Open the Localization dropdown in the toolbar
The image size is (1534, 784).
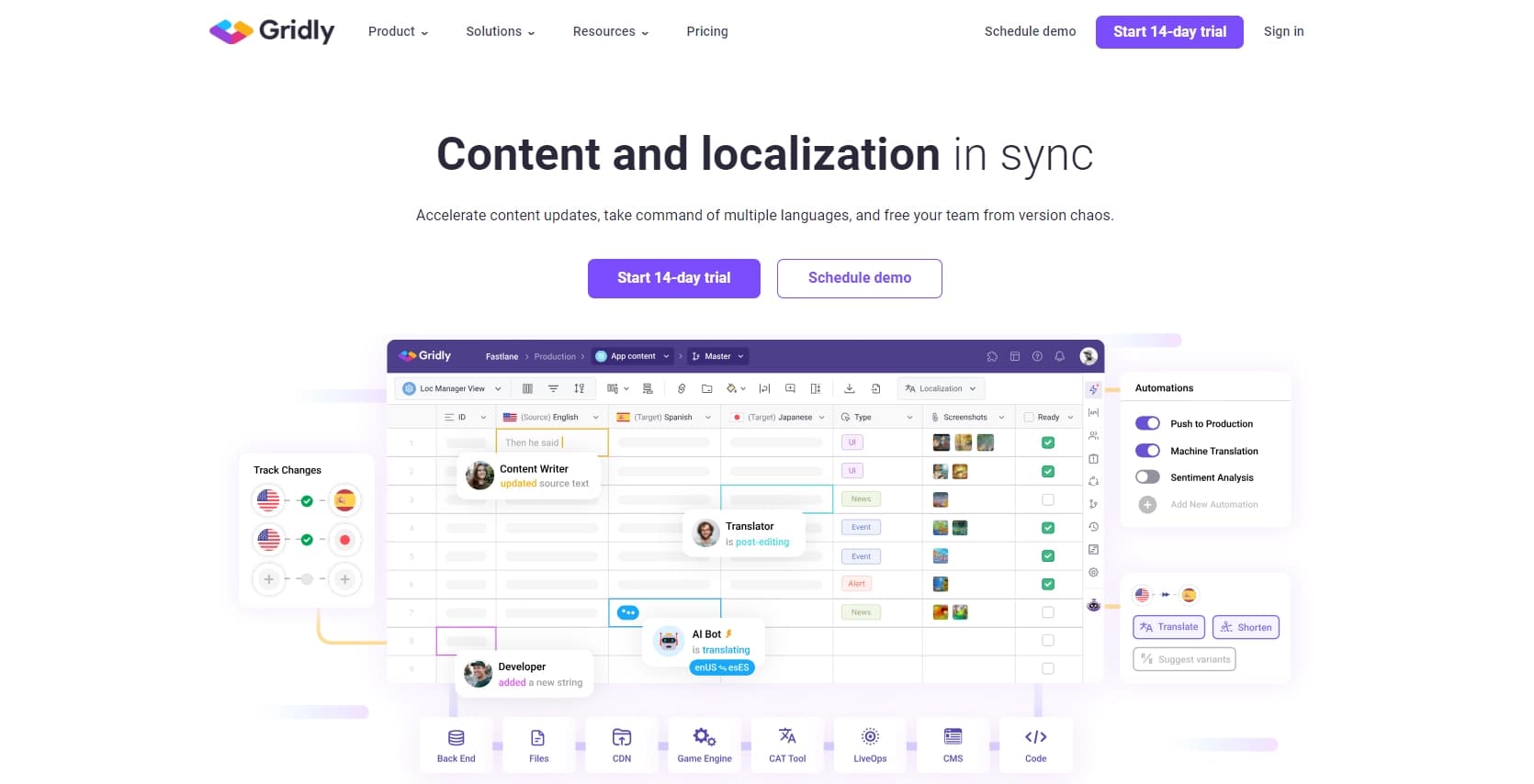click(x=941, y=388)
